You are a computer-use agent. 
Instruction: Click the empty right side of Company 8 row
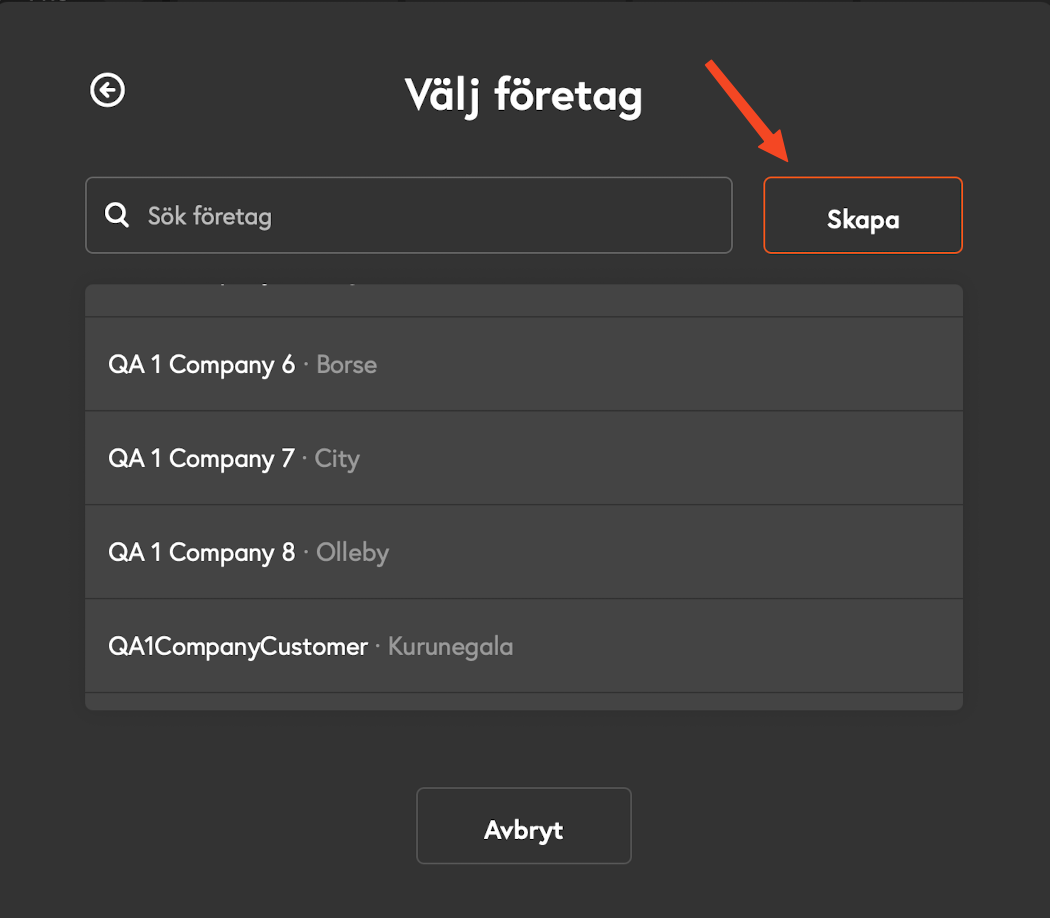point(675,552)
